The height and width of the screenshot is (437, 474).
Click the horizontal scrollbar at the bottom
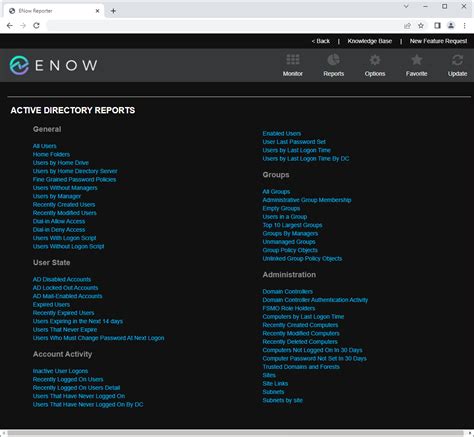(x=235, y=433)
